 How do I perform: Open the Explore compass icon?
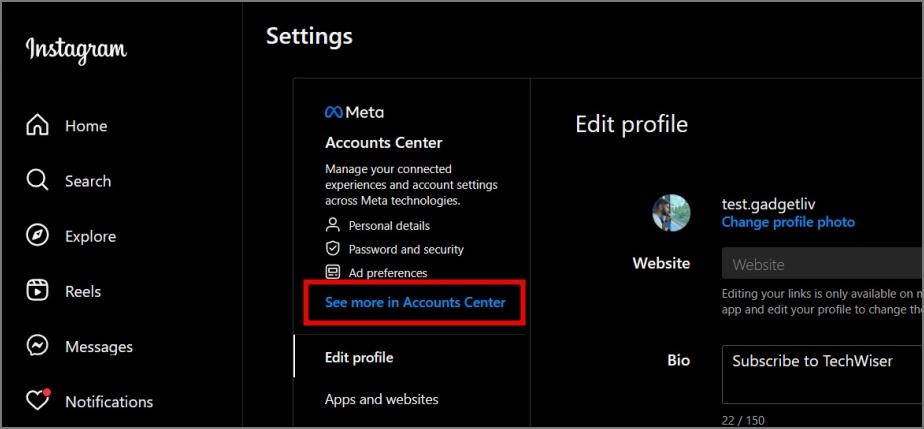[x=38, y=236]
